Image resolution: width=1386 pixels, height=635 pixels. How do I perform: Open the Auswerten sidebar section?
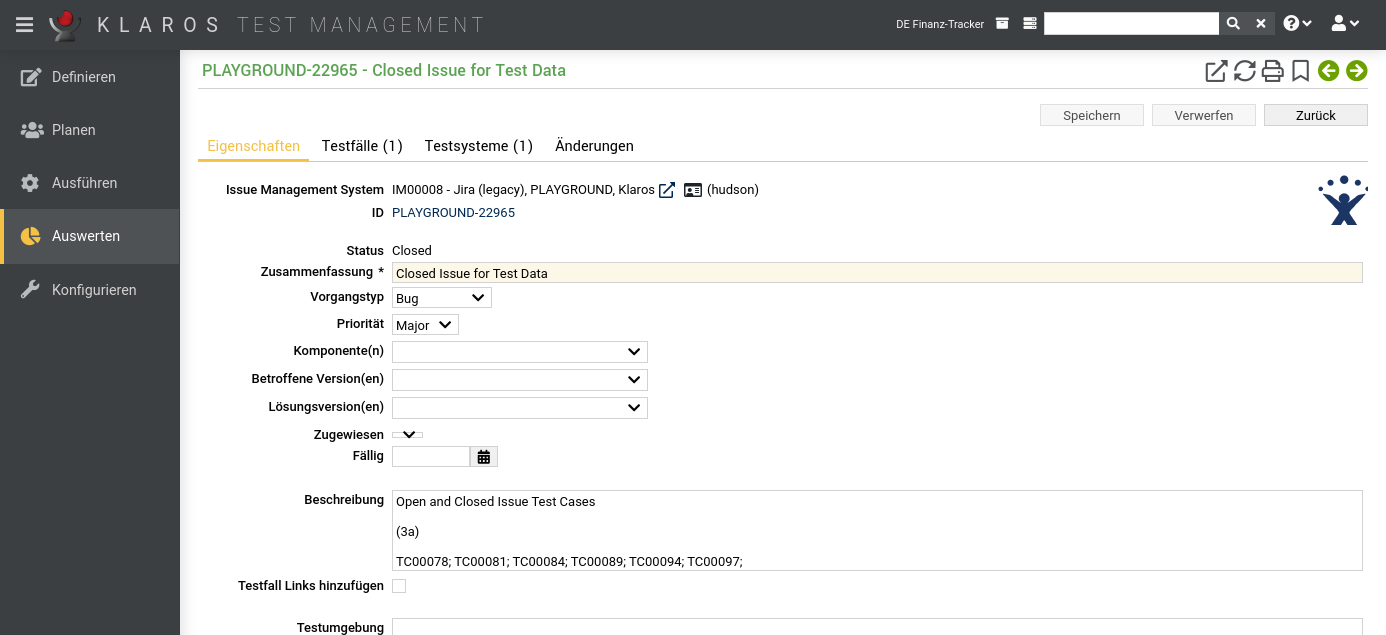[90, 236]
